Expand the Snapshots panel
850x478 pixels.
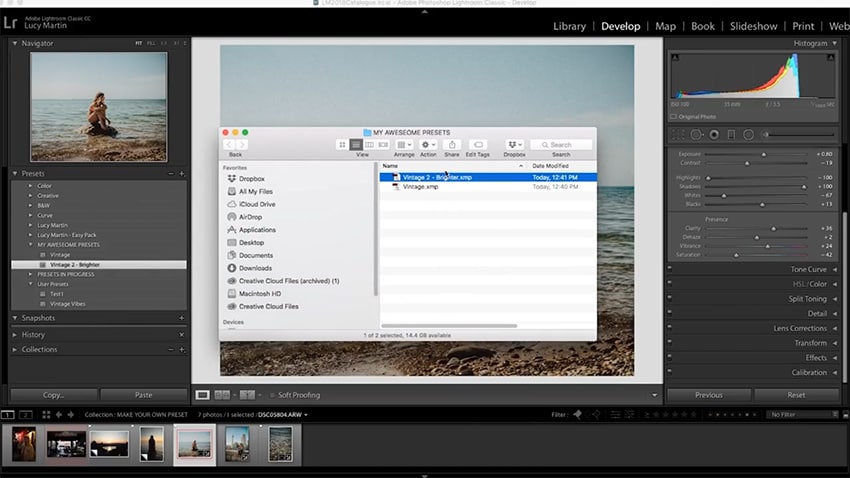pyautogui.click(x=15, y=318)
